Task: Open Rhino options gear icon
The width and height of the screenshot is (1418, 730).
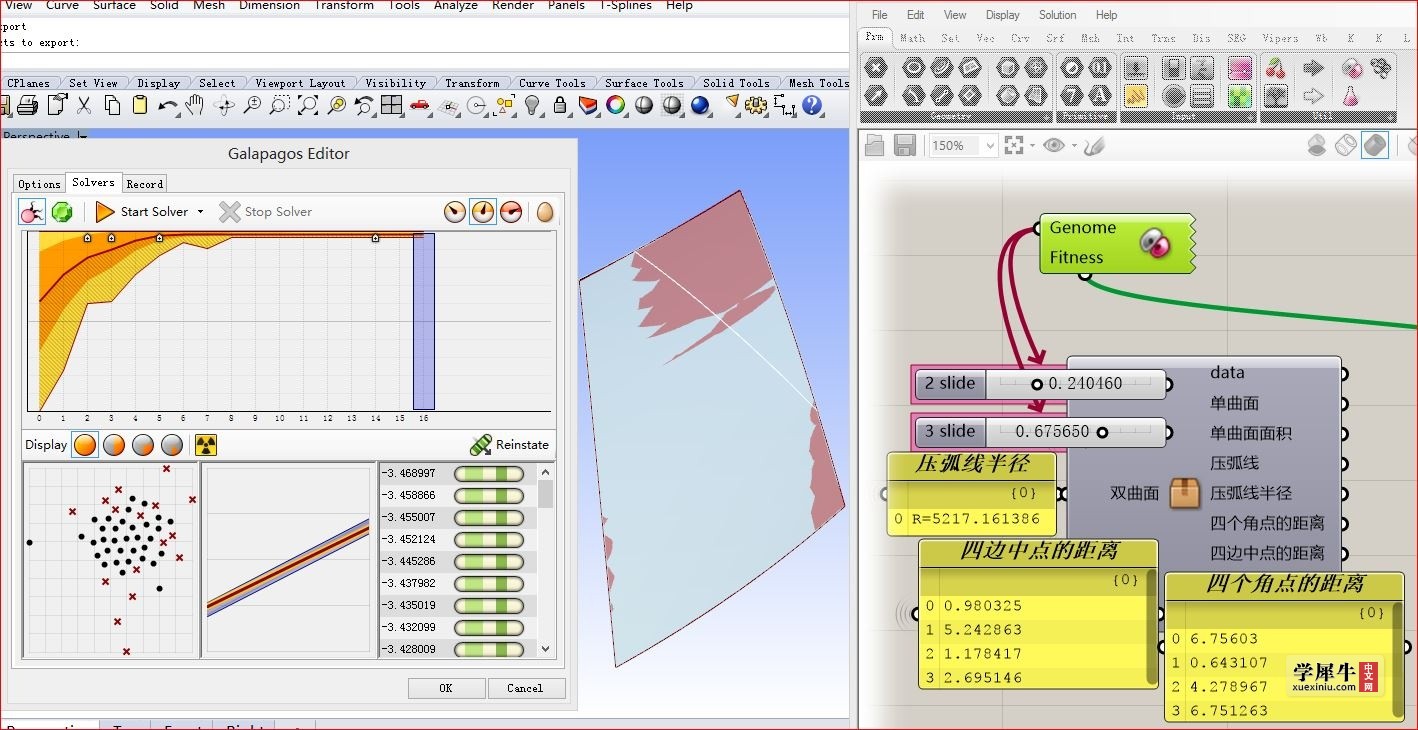Action: click(x=756, y=105)
